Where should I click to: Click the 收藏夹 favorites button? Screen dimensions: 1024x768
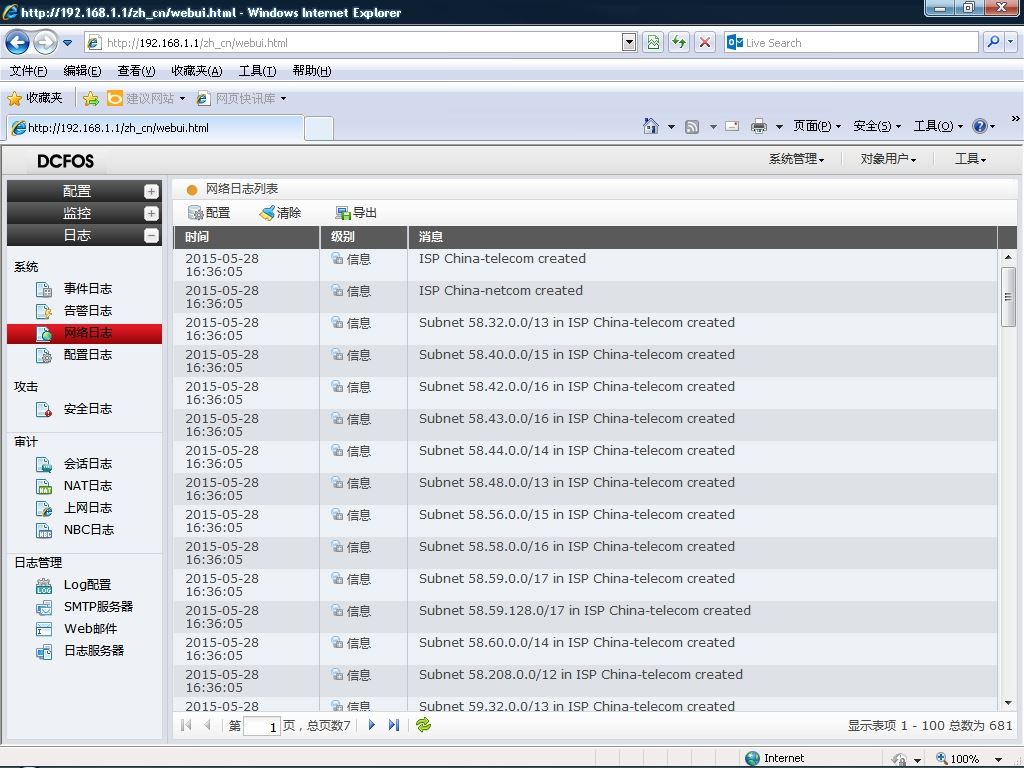[x=35, y=99]
